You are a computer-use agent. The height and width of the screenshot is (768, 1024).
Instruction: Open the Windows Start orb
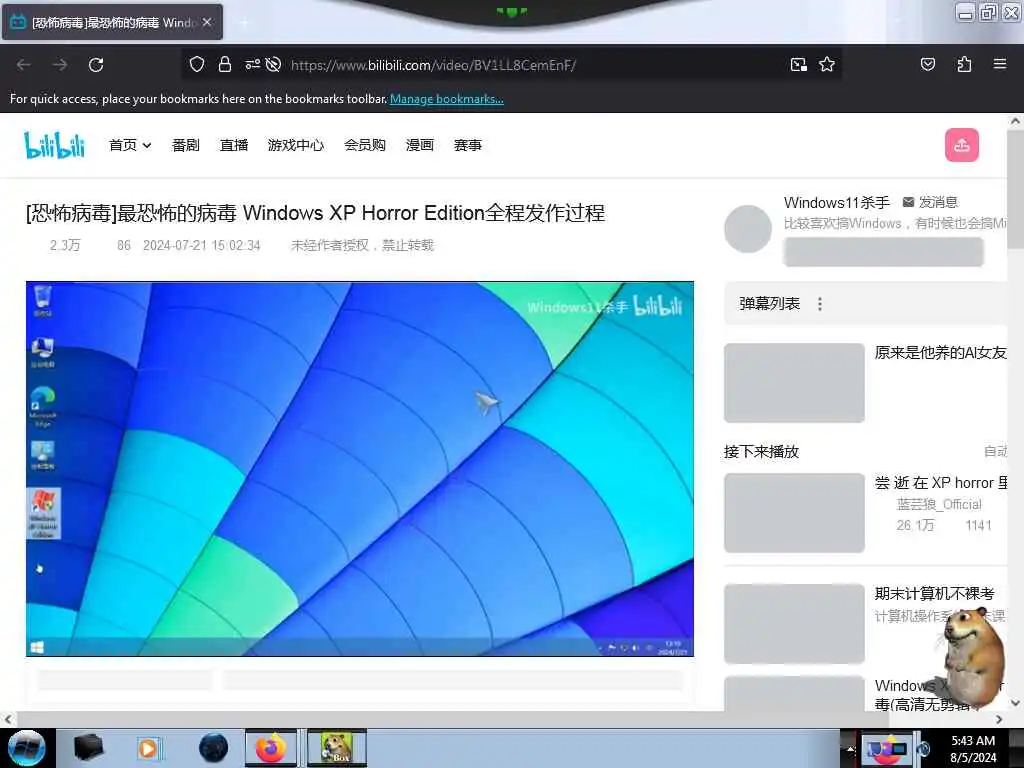pyautogui.click(x=26, y=748)
